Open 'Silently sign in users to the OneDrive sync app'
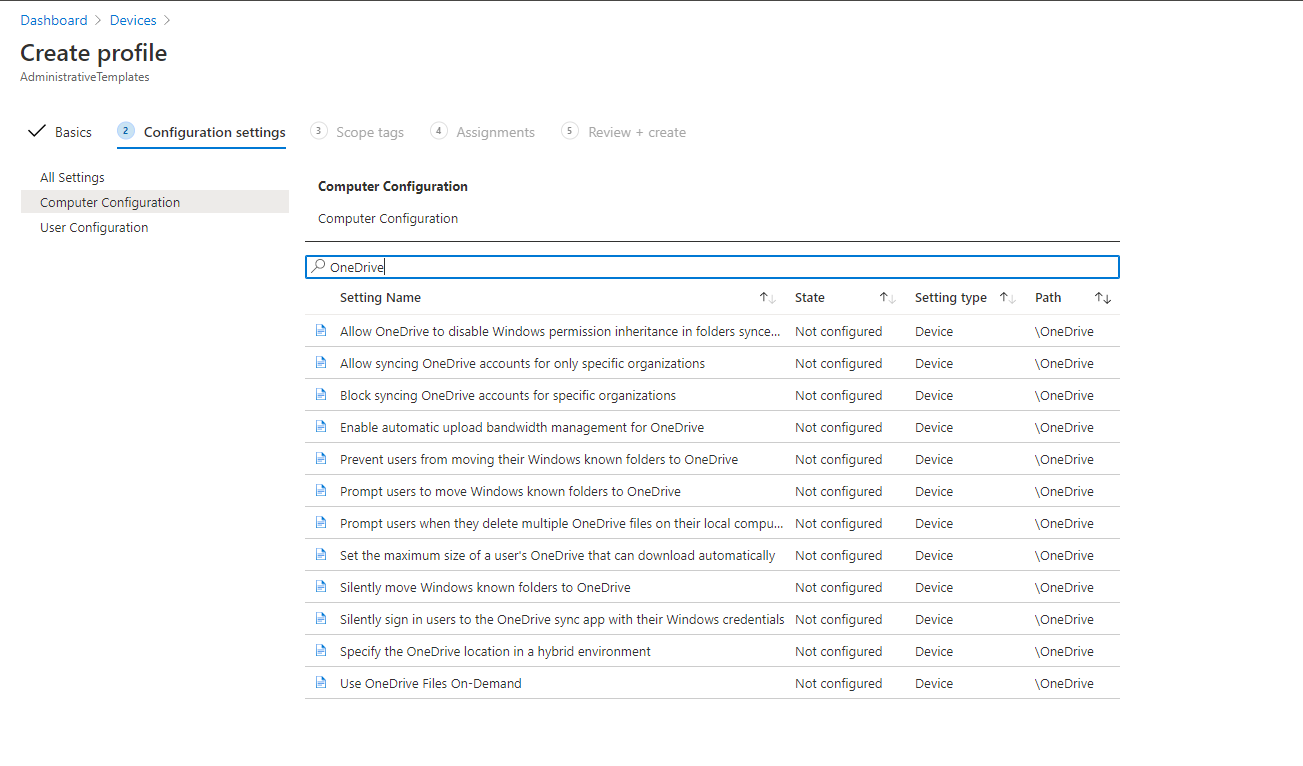This screenshot has height=766, width=1303. 562,619
